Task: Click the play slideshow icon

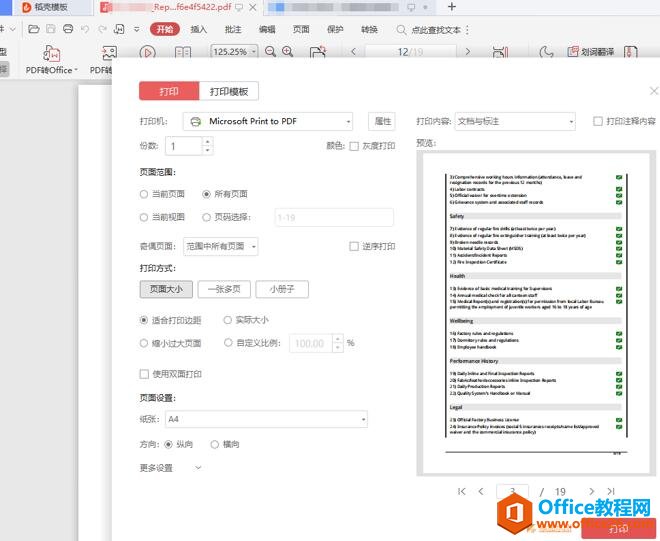Action: pyautogui.click(x=147, y=52)
